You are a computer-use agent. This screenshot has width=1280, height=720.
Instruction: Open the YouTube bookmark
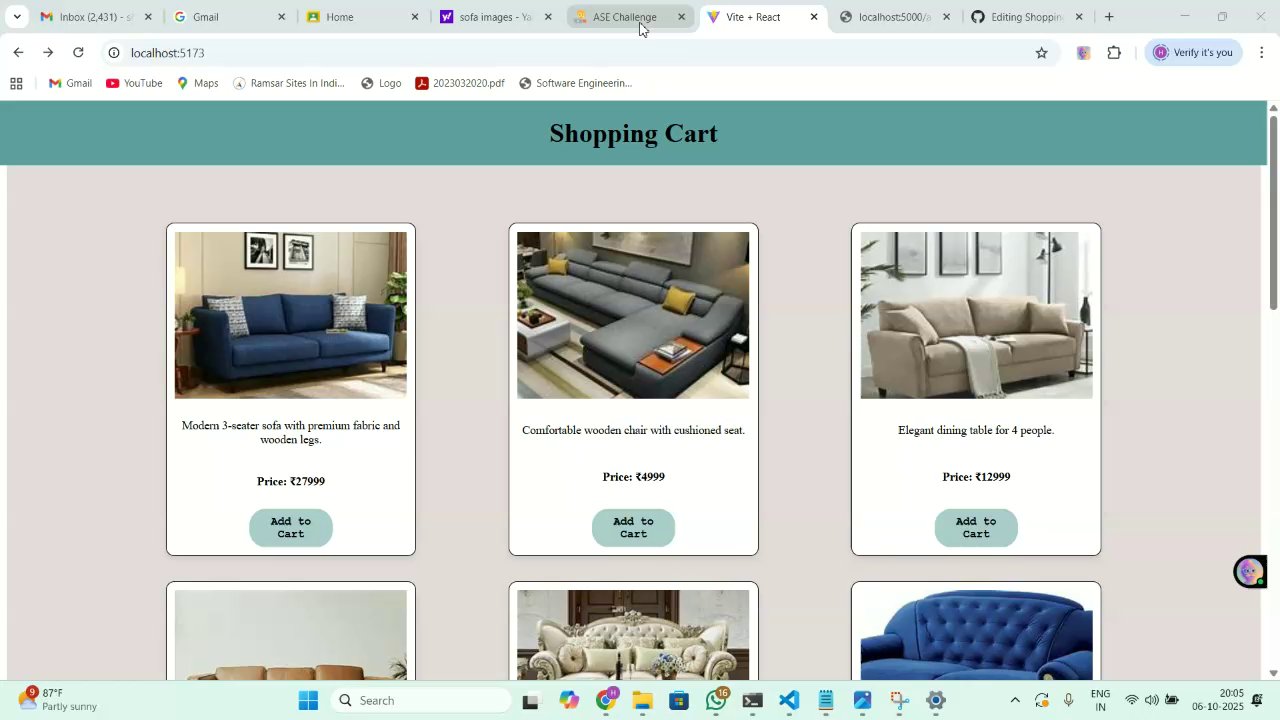[x=134, y=84]
